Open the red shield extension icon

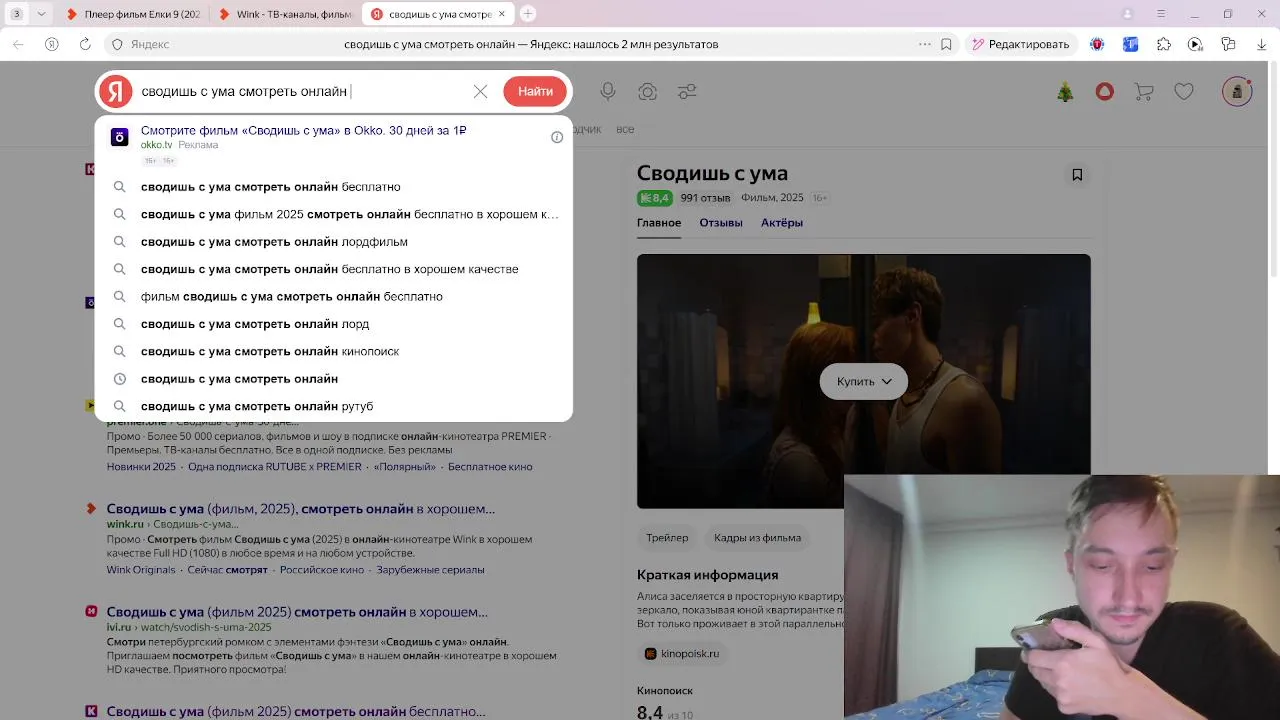(x=1097, y=44)
